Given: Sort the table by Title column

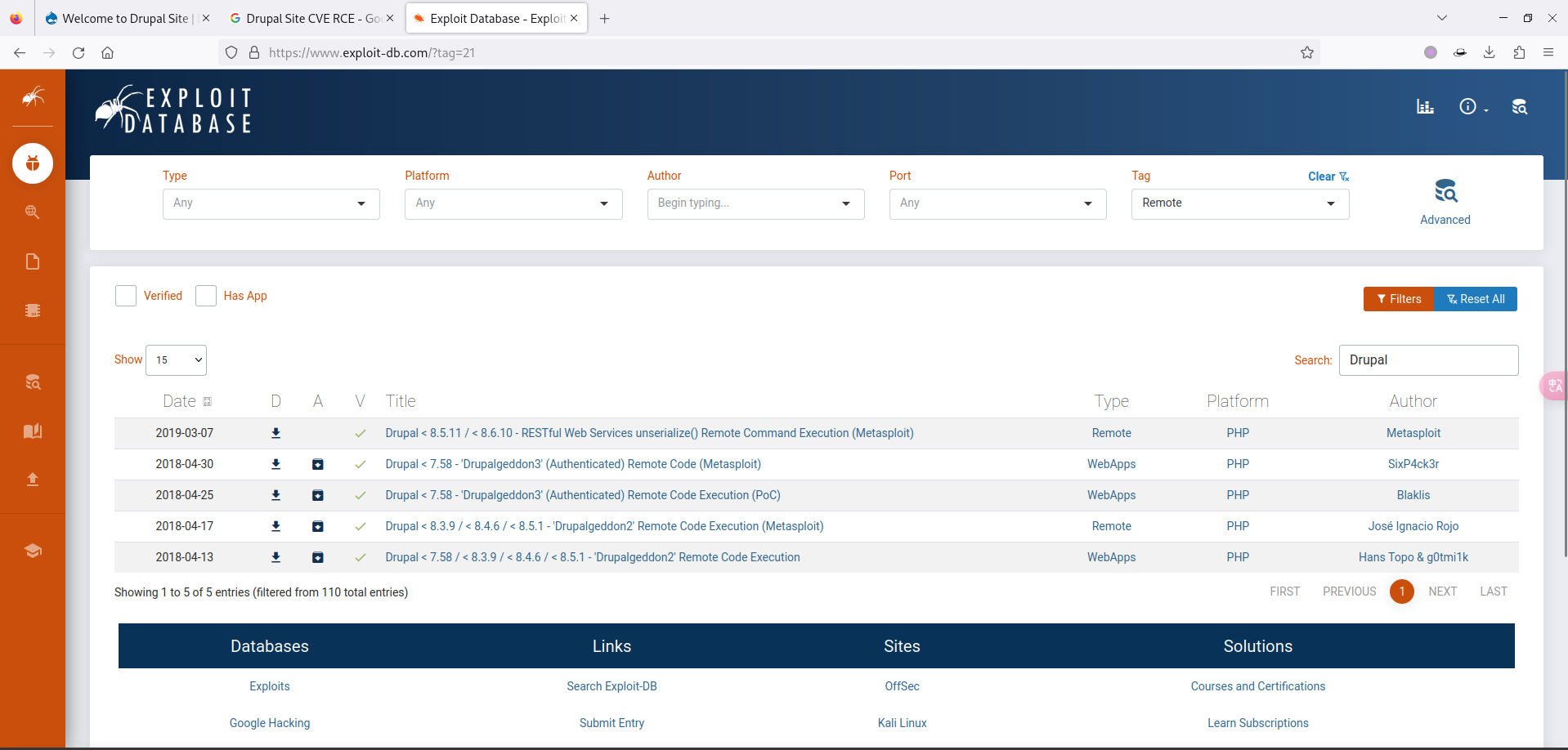Looking at the screenshot, I should click(401, 401).
